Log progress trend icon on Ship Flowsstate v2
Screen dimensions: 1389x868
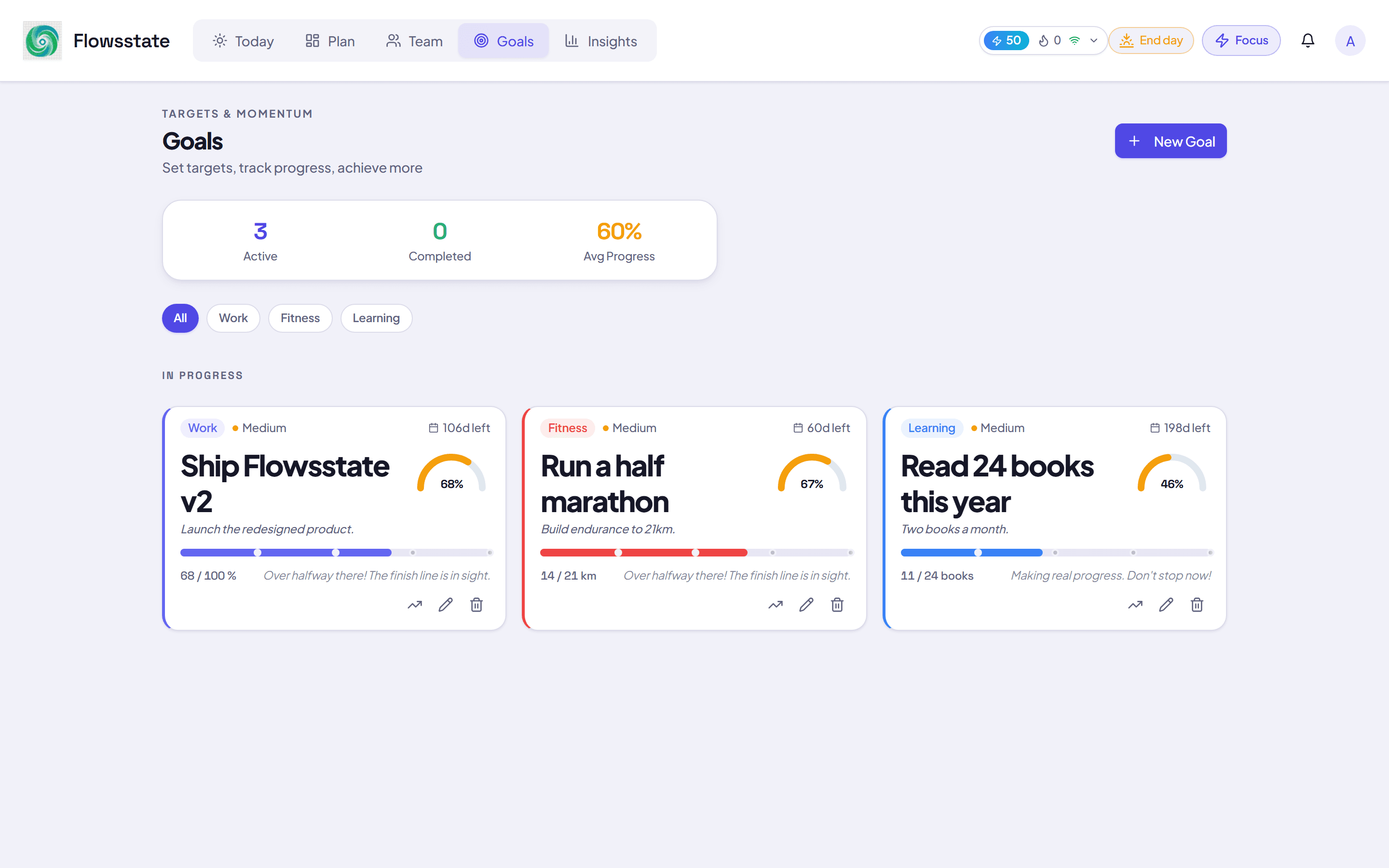[415, 605]
